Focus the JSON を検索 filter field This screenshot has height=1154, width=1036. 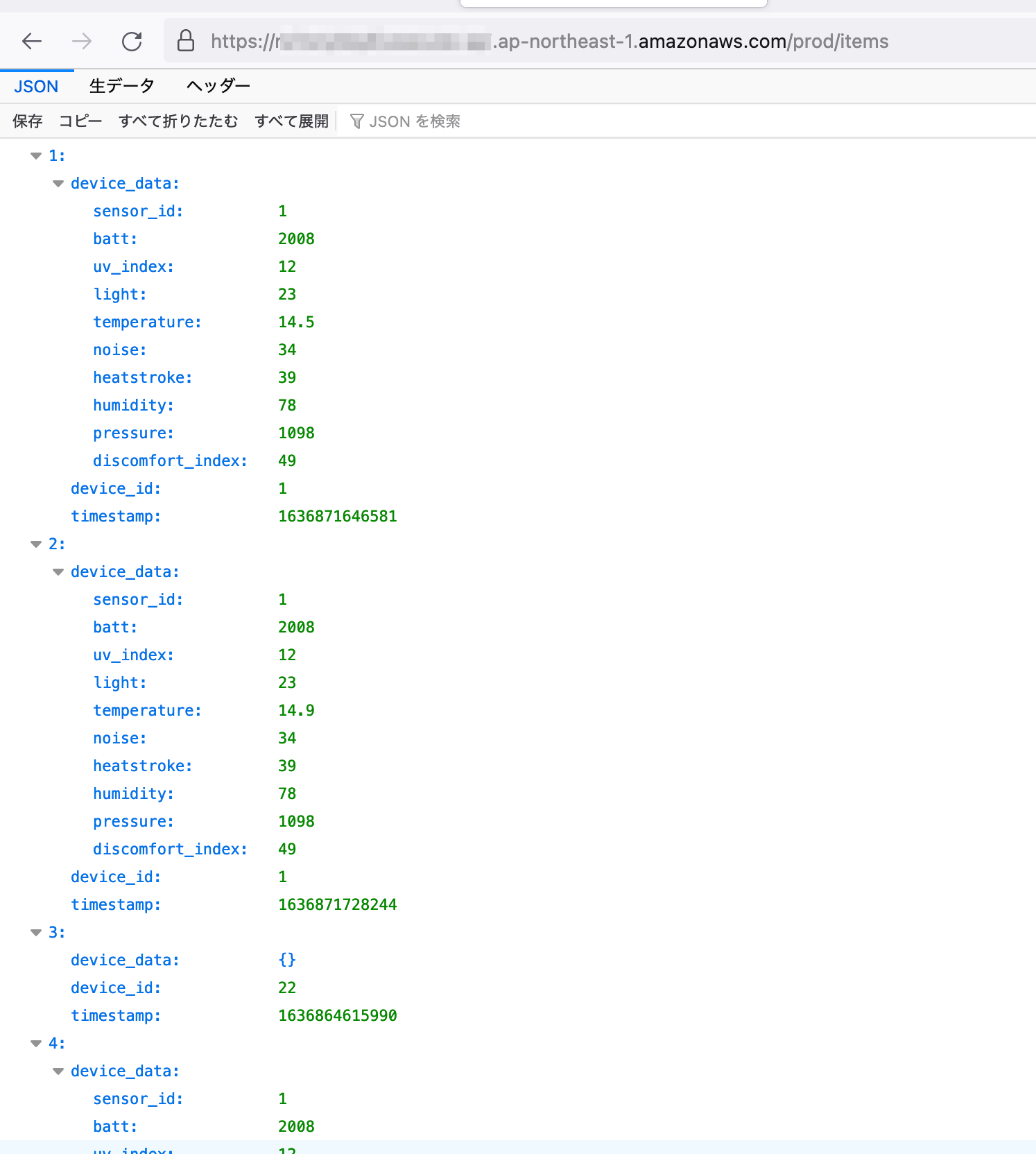pyautogui.click(x=415, y=122)
